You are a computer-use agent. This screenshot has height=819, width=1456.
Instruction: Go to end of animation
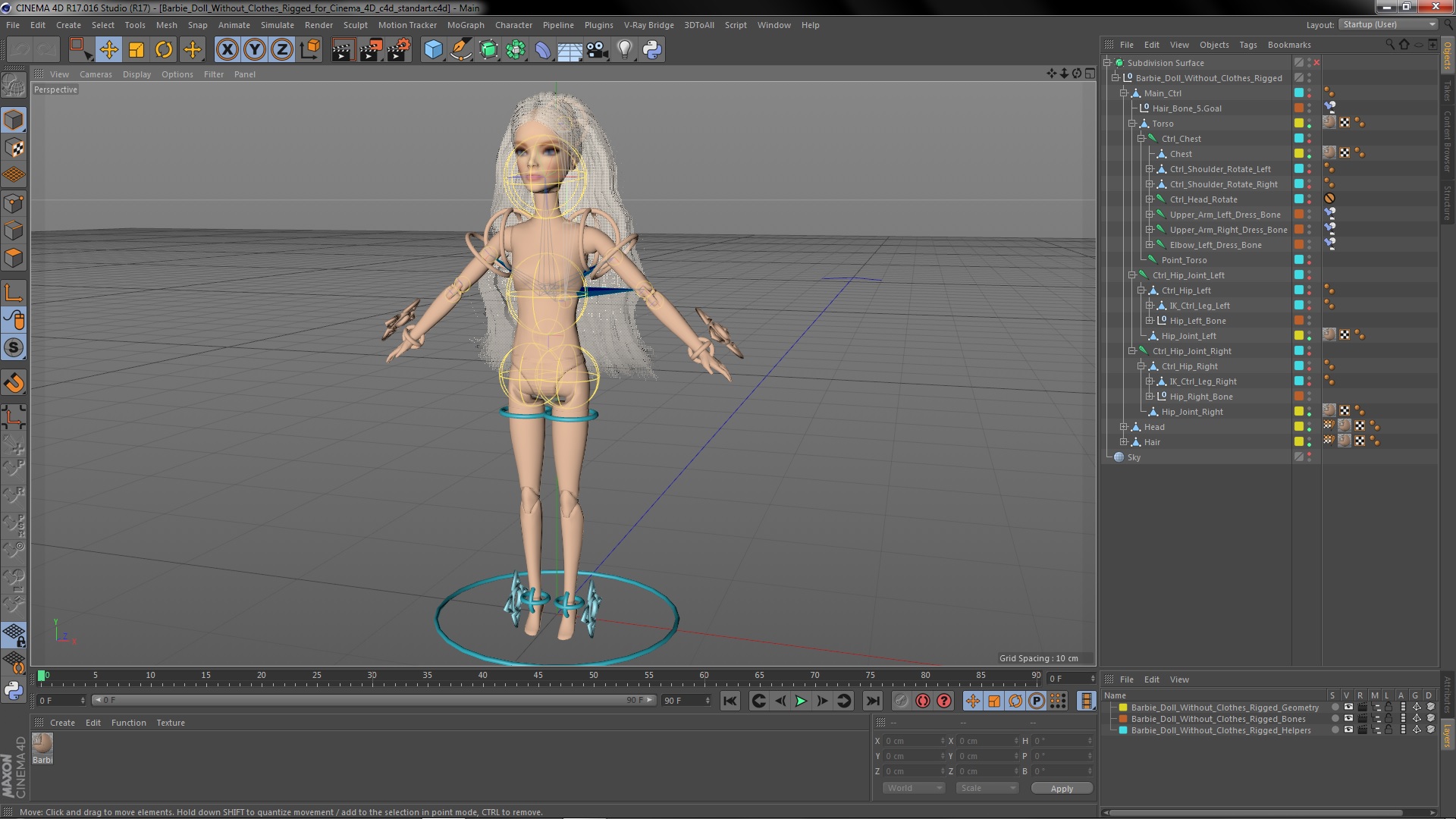click(873, 701)
